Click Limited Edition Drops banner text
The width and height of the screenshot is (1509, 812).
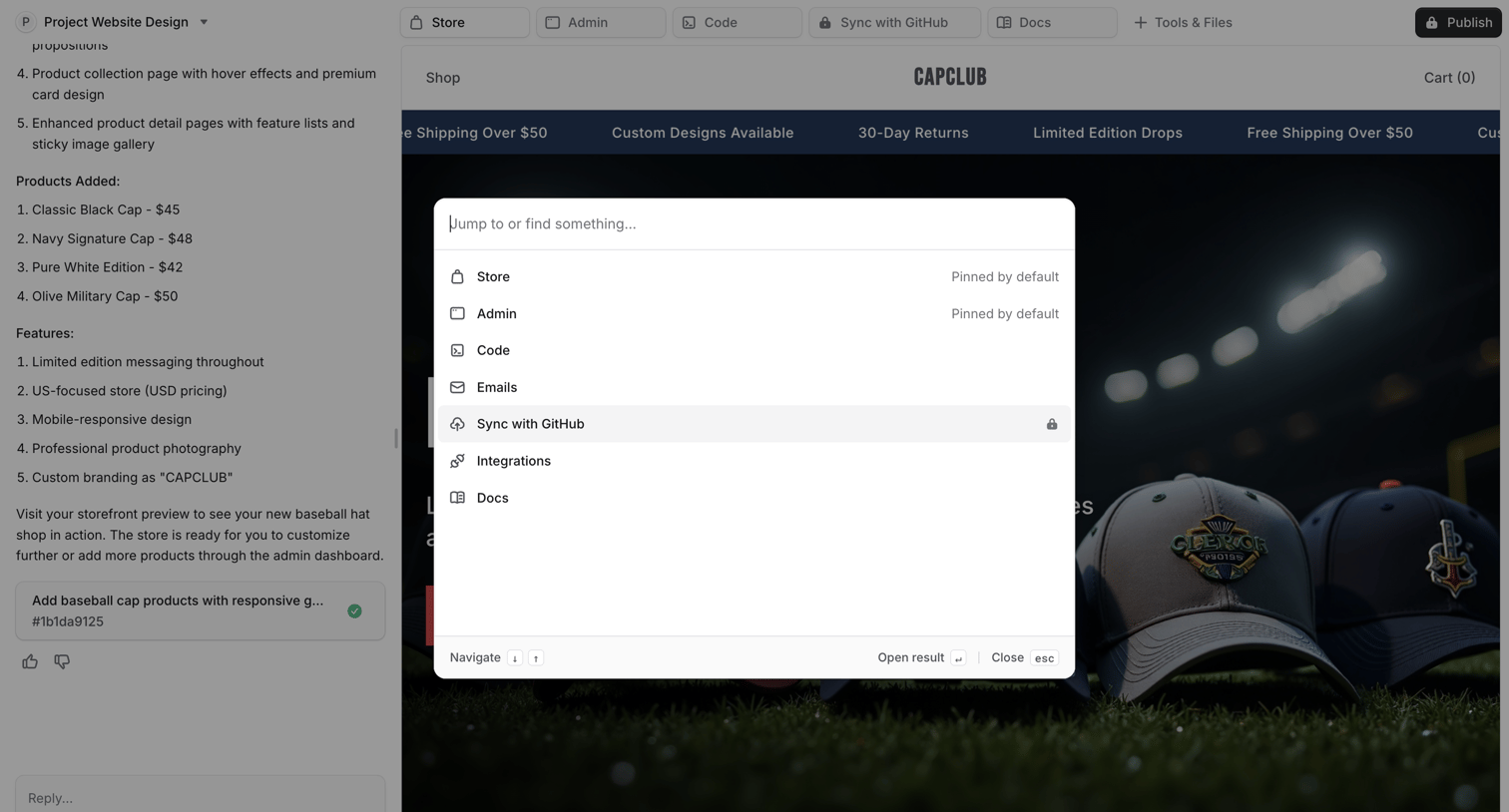(1108, 133)
